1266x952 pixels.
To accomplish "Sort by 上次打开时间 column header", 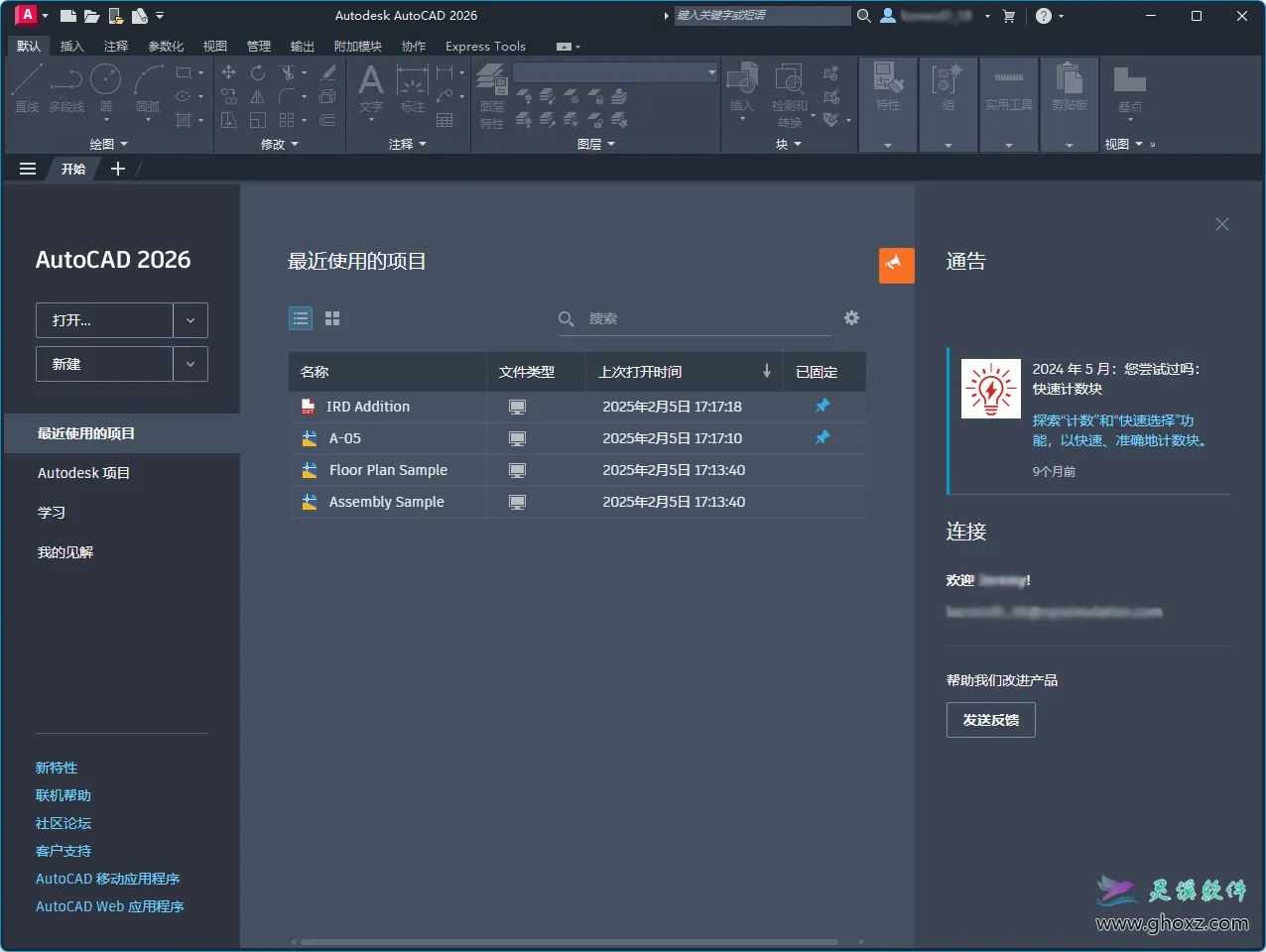I will click(x=684, y=372).
